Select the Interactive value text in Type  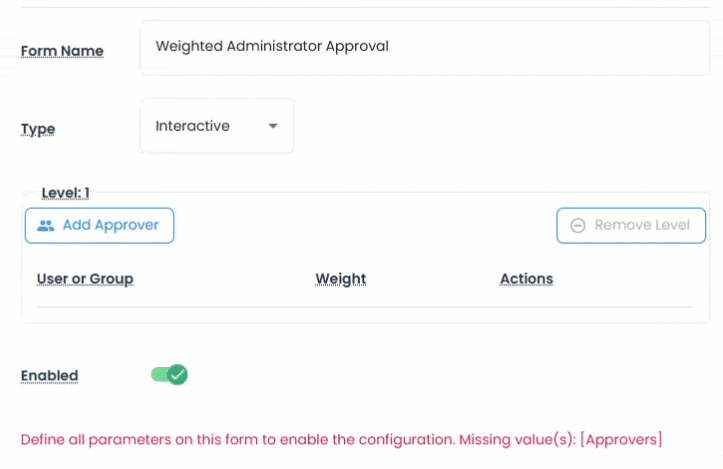pos(193,126)
